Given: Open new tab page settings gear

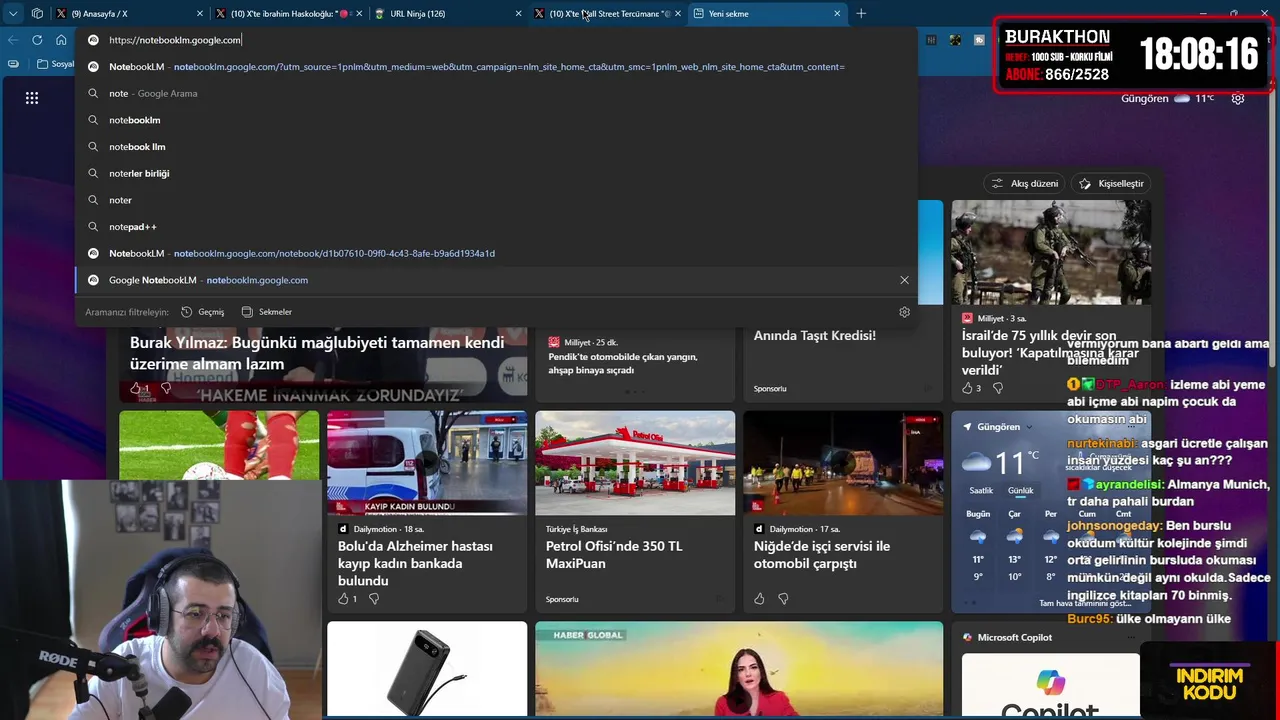Looking at the screenshot, I should [1238, 98].
